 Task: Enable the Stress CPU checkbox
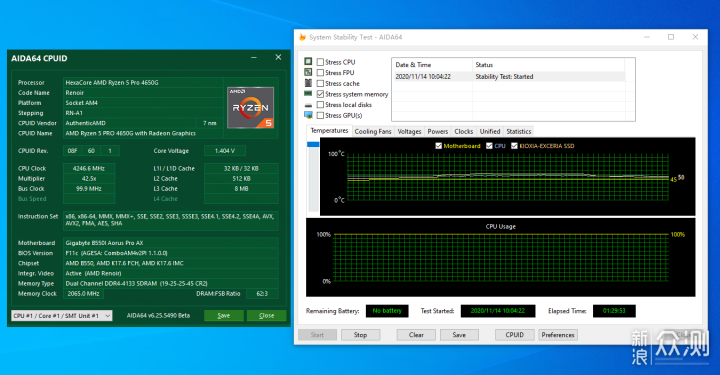tap(321, 62)
